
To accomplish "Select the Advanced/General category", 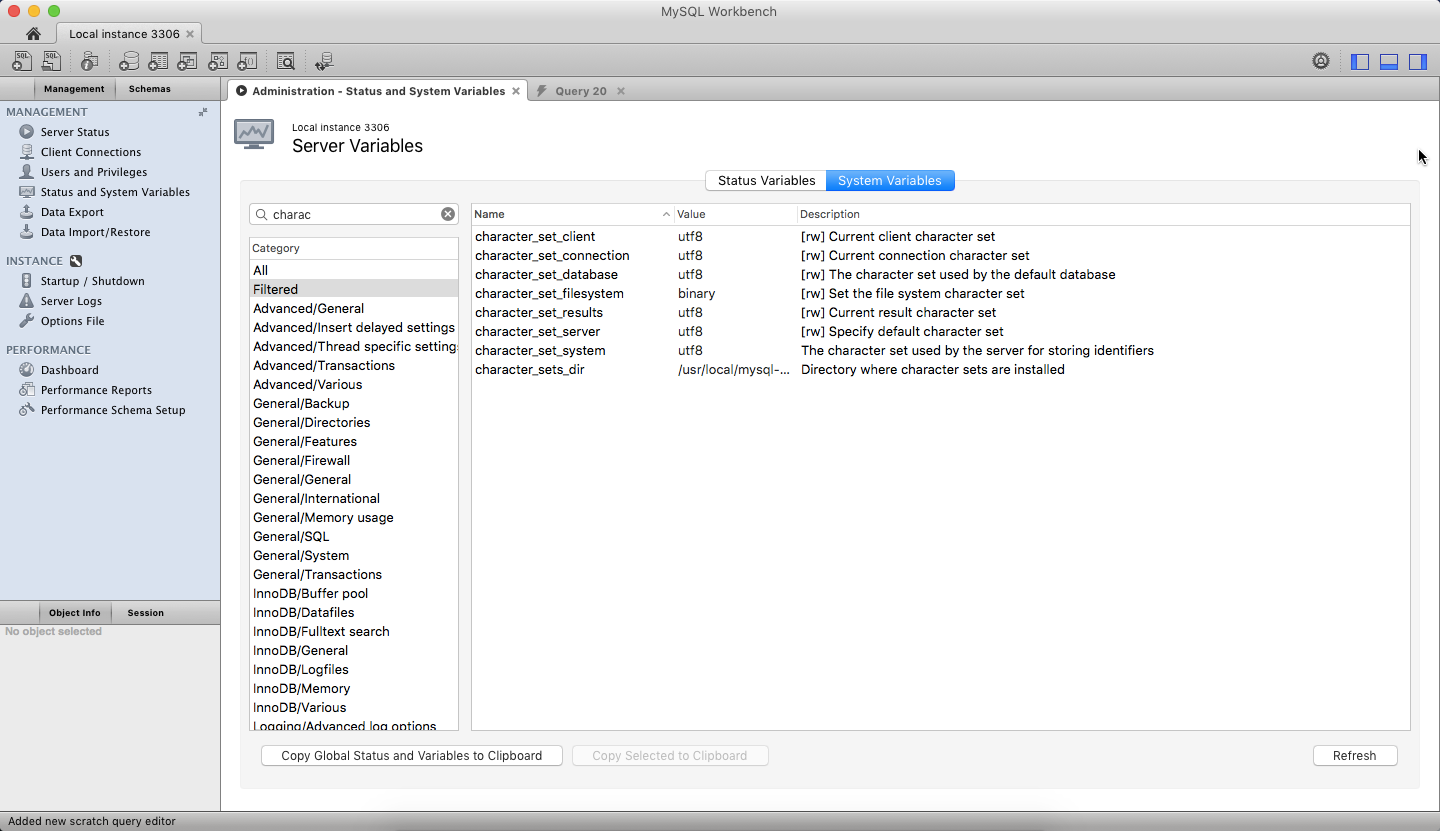I will 354,308.
